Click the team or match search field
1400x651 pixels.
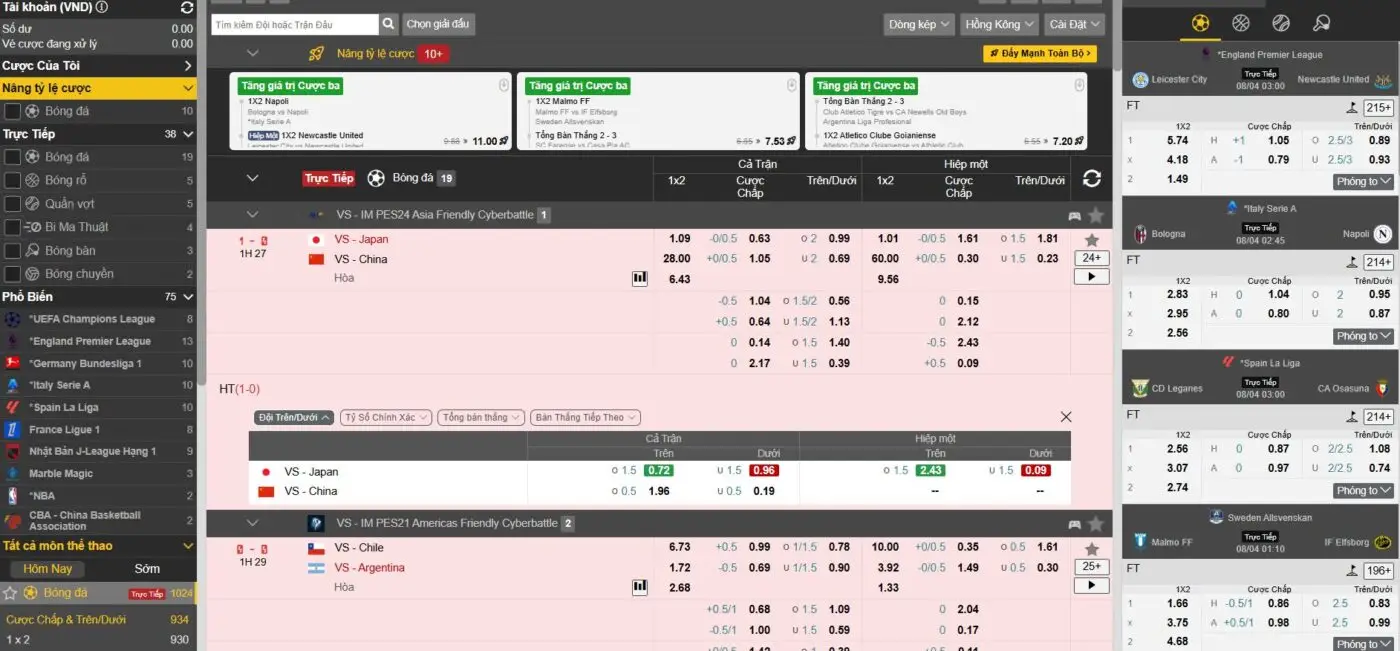(294, 24)
